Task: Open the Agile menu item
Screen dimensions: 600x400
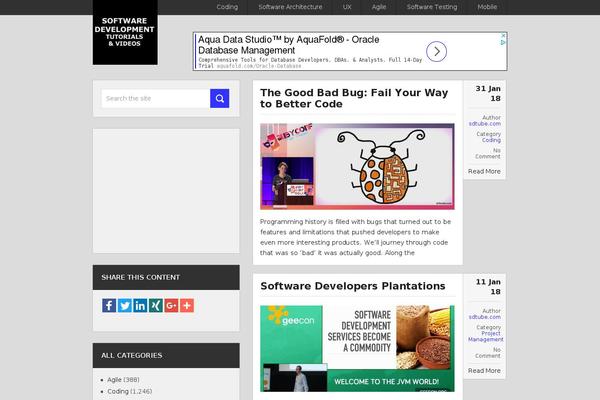Action: tap(379, 7)
